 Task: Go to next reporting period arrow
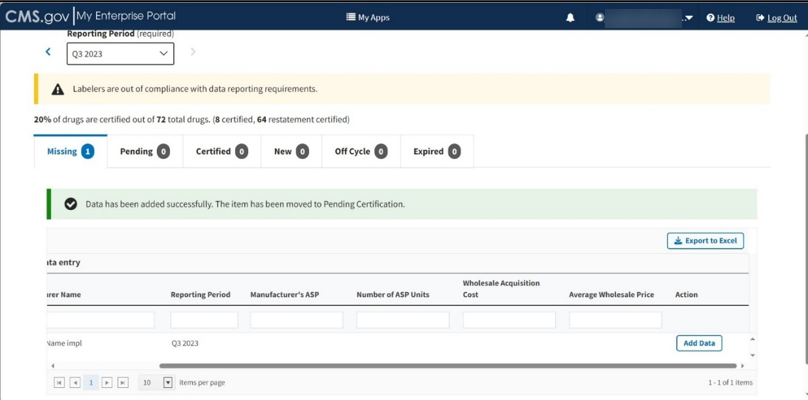point(193,52)
